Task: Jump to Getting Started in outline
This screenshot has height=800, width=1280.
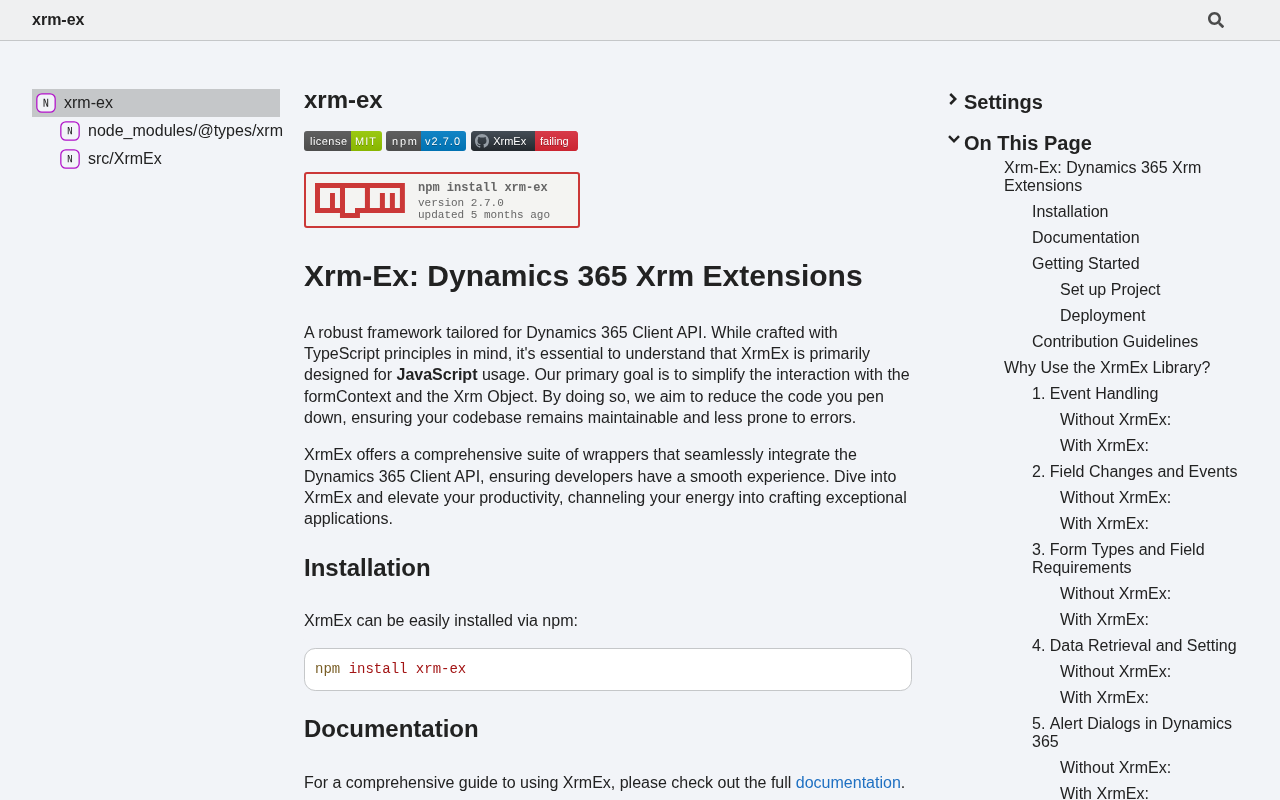Action: pos(1086,264)
